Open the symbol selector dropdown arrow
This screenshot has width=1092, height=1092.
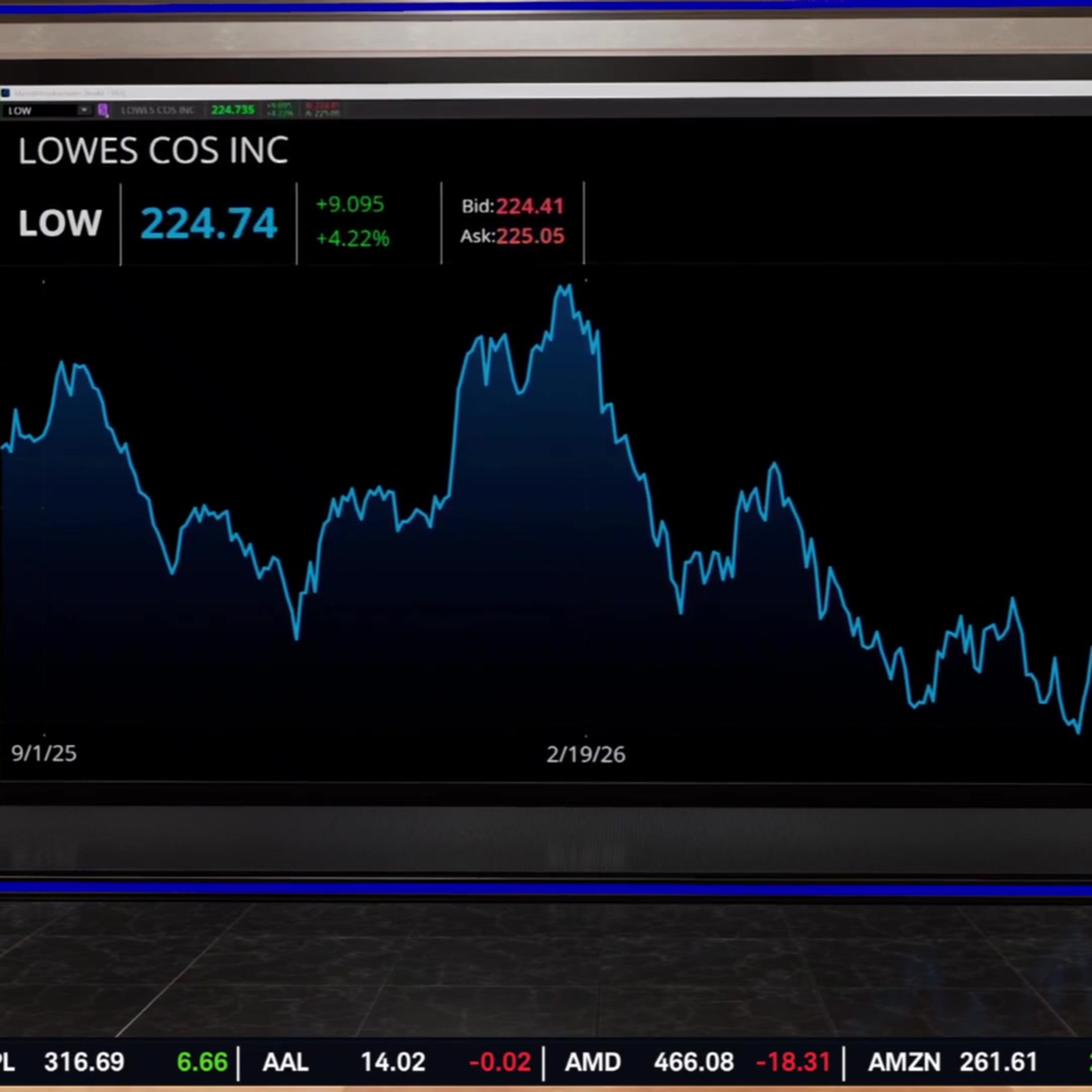tap(84, 110)
